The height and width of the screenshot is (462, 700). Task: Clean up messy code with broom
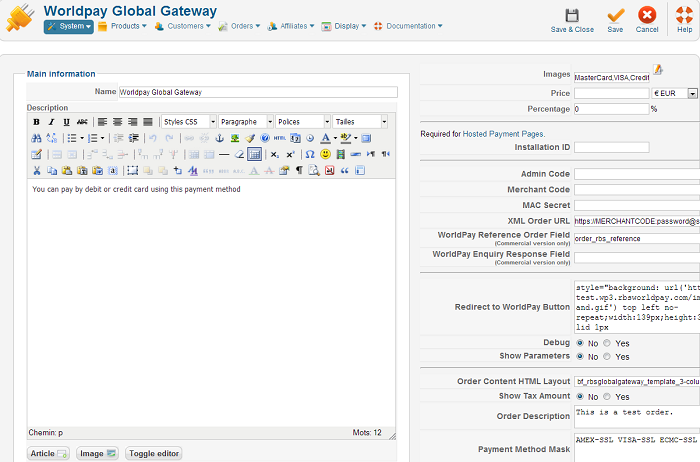[250, 138]
